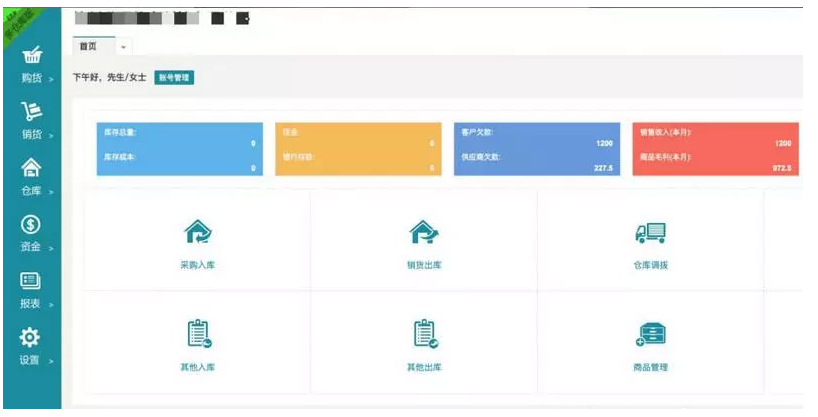
Task: Click the 采购入库 shortcut icon
Action: click(198, 233)
